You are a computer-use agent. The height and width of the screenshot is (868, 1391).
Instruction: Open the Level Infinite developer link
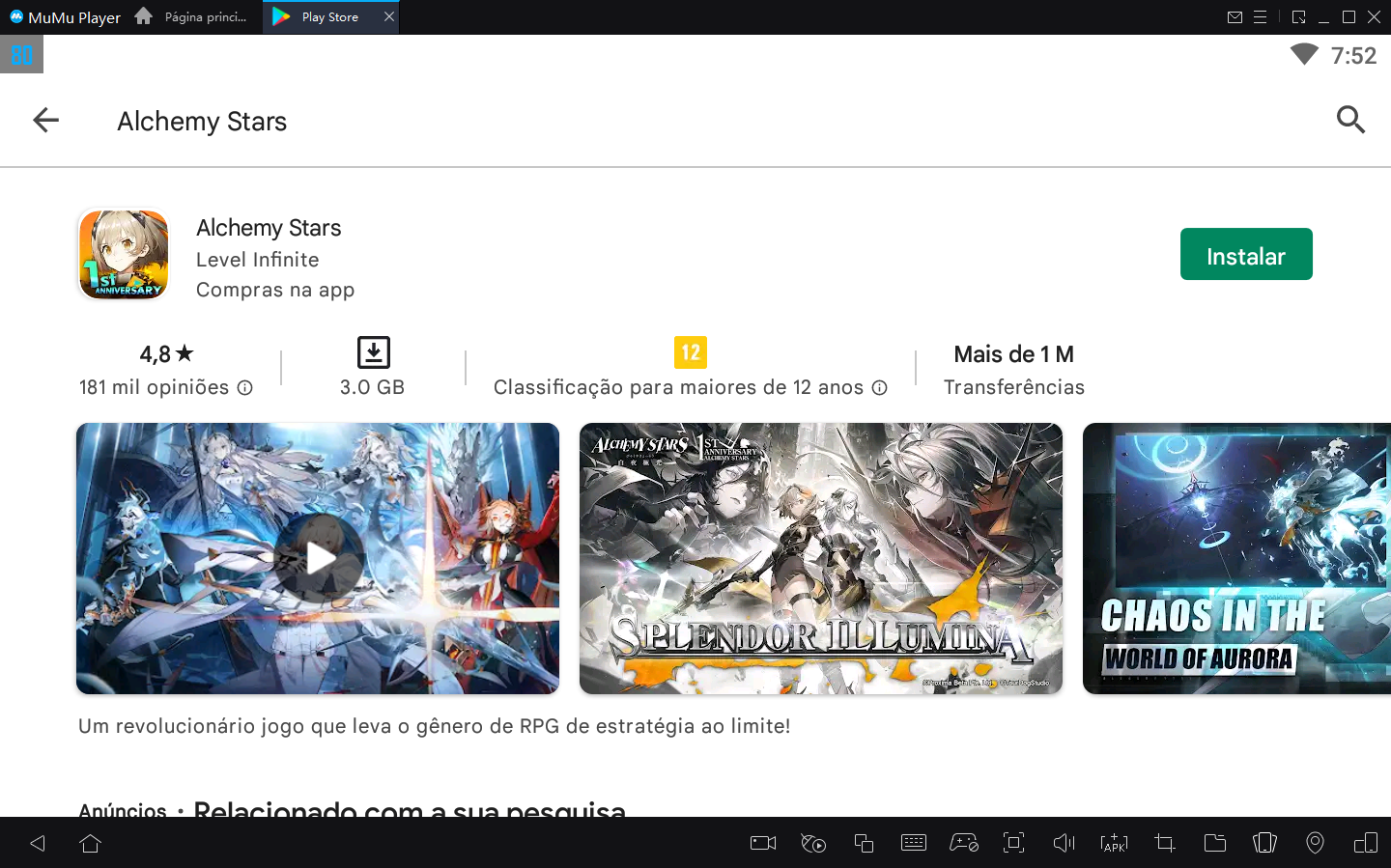[x=257, y=260]
